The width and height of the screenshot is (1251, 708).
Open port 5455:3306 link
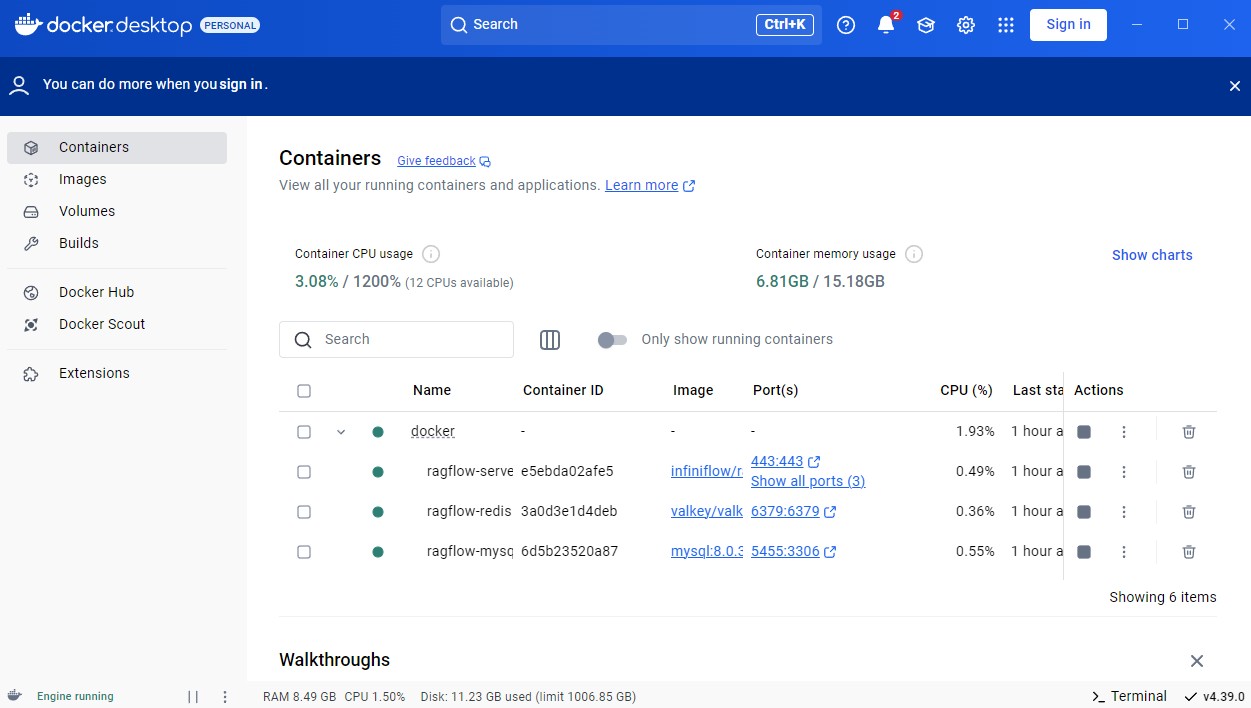pyautogui.click(x=793, y=551)
